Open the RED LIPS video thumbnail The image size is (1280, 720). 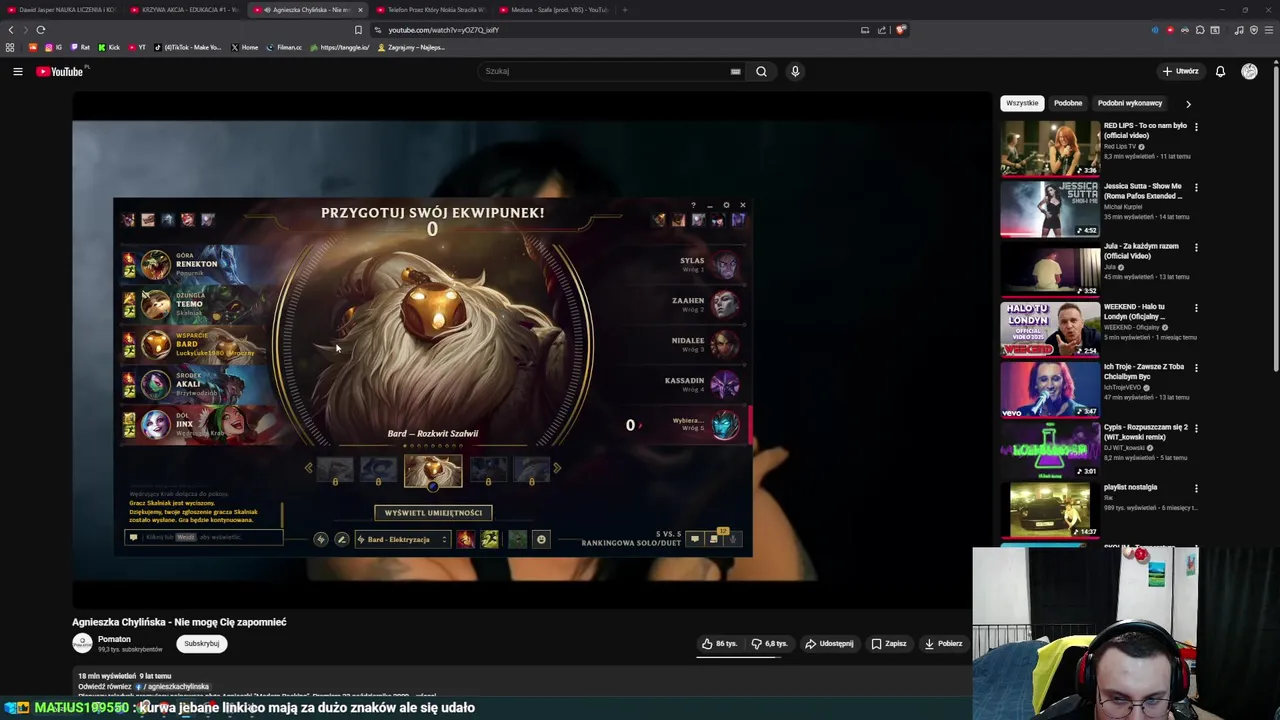coord(1050,148)
